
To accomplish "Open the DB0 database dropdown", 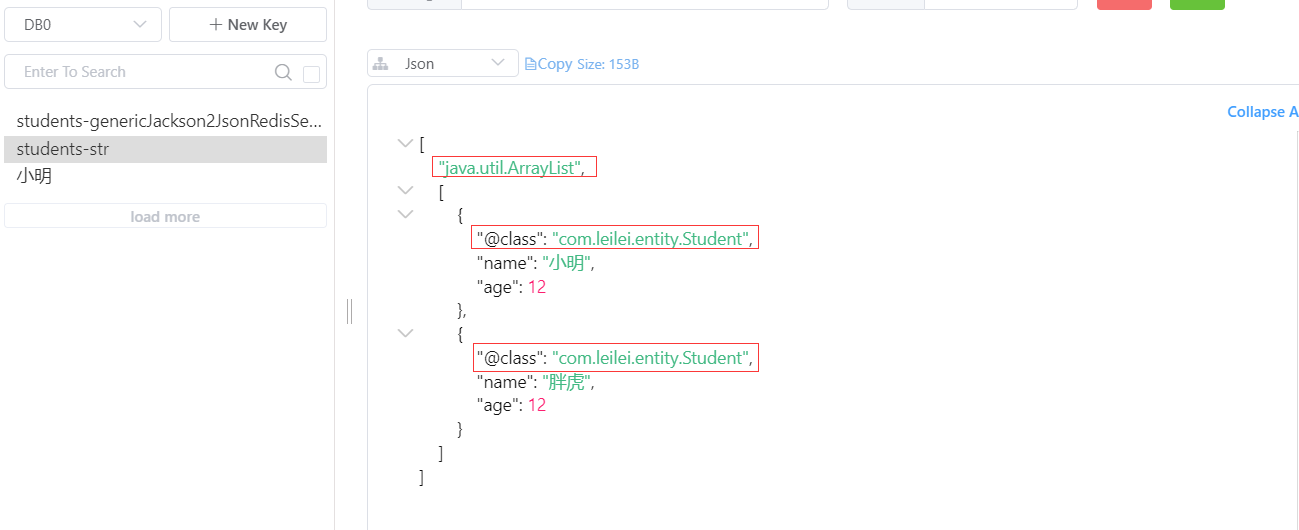I will pos(83,25).
